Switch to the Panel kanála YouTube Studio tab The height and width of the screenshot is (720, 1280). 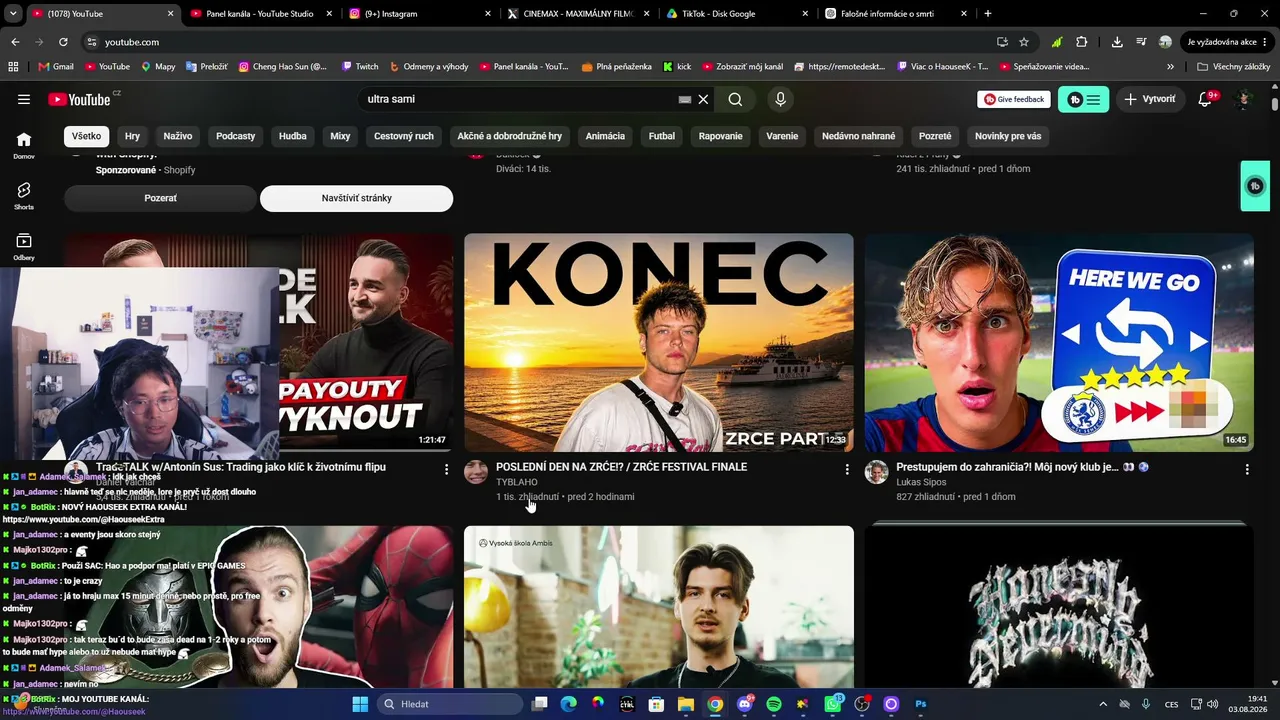point(259,14)
